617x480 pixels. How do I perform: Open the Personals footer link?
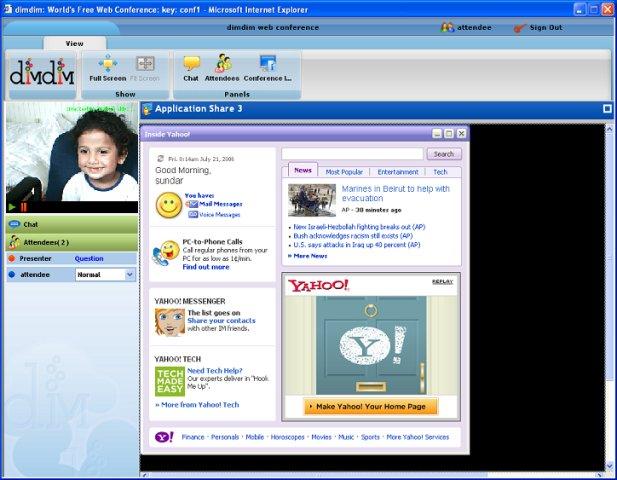pyautogui.click(x=225, y=437)
